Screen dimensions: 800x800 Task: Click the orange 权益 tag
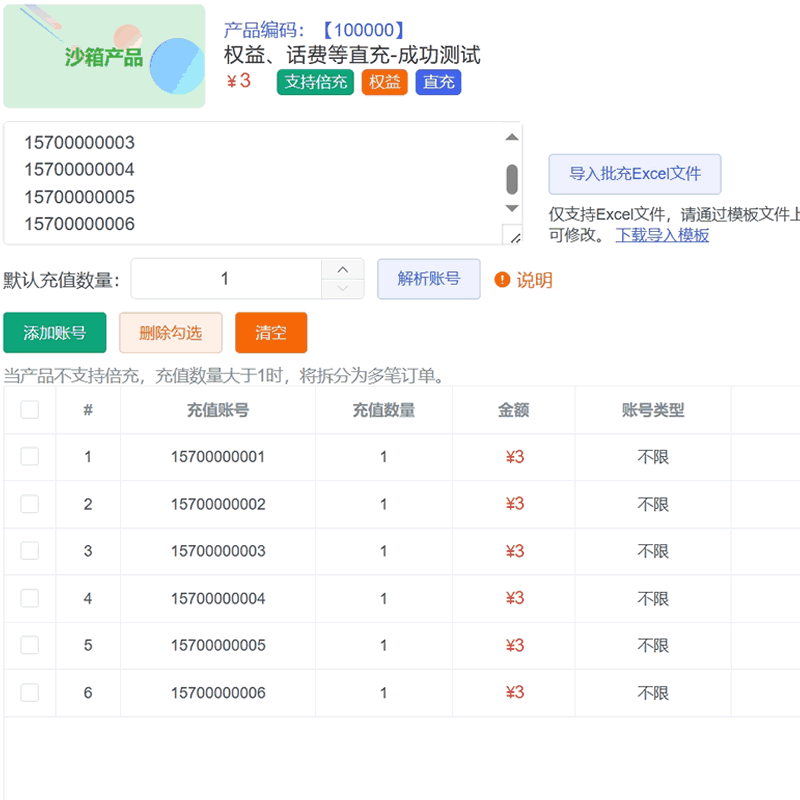pos(384,82)
